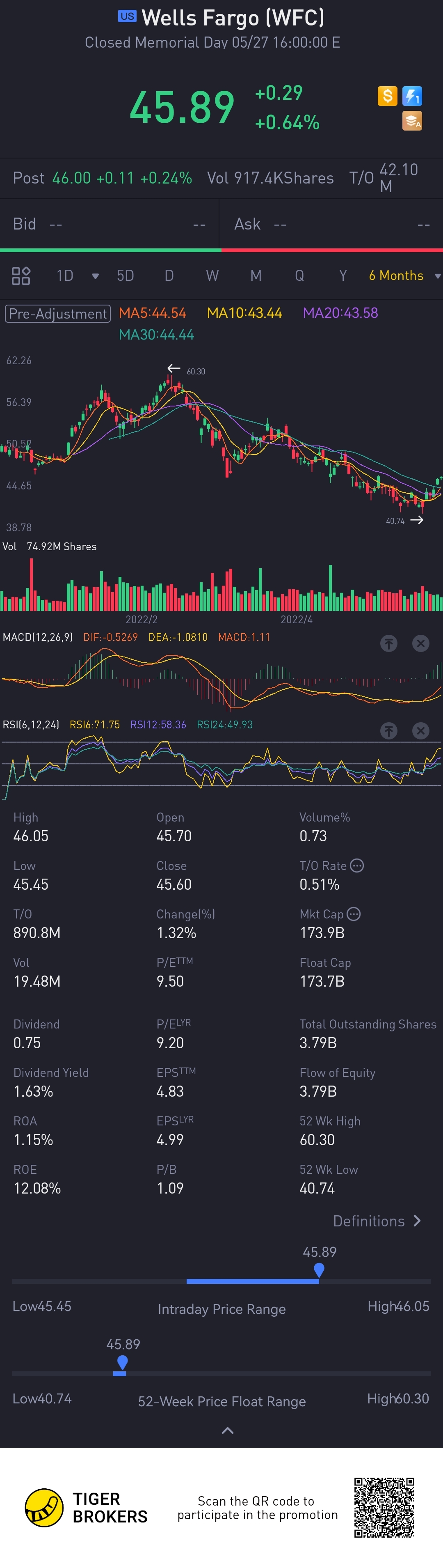Tap the Tiger Brokers logo
This screenshot has width=443, height=1568.
(x=86, y=1507)
